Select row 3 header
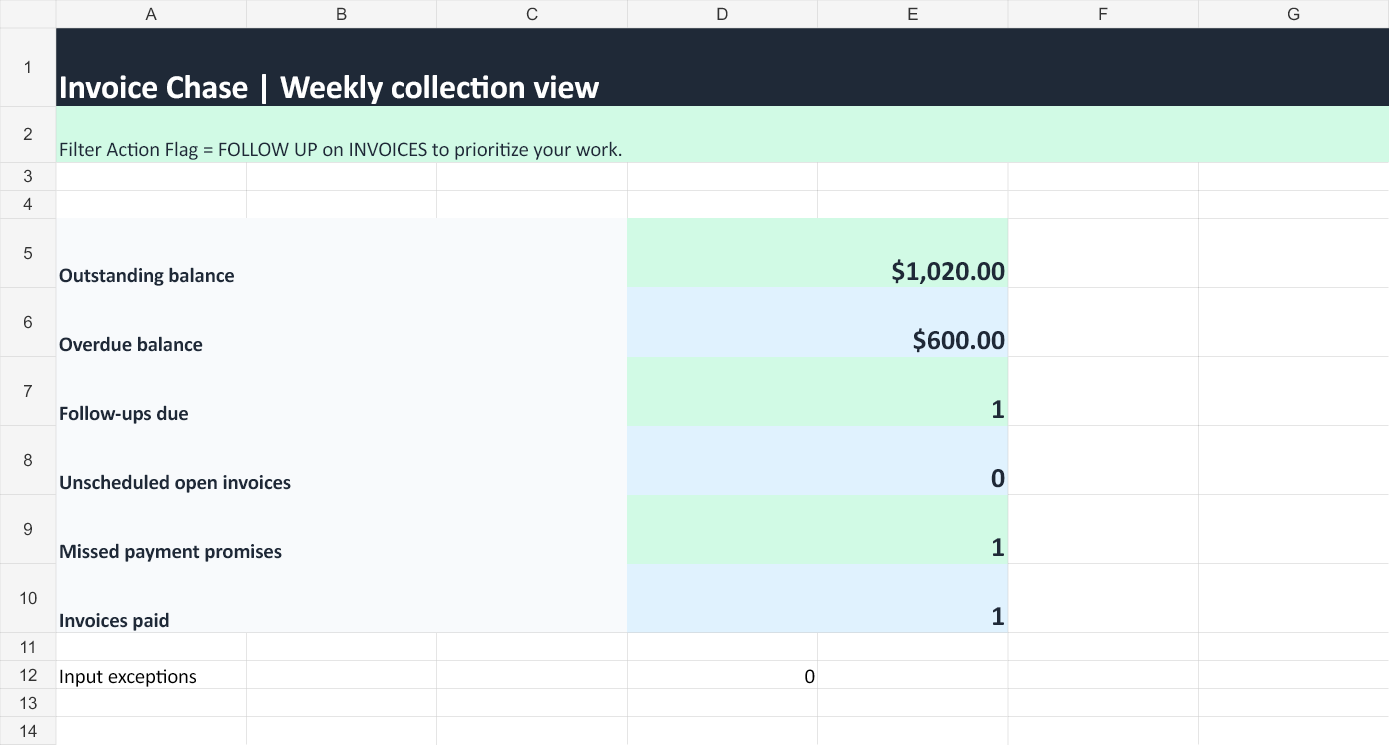This screenshot has width=1389, height=745. pos(28,176)
